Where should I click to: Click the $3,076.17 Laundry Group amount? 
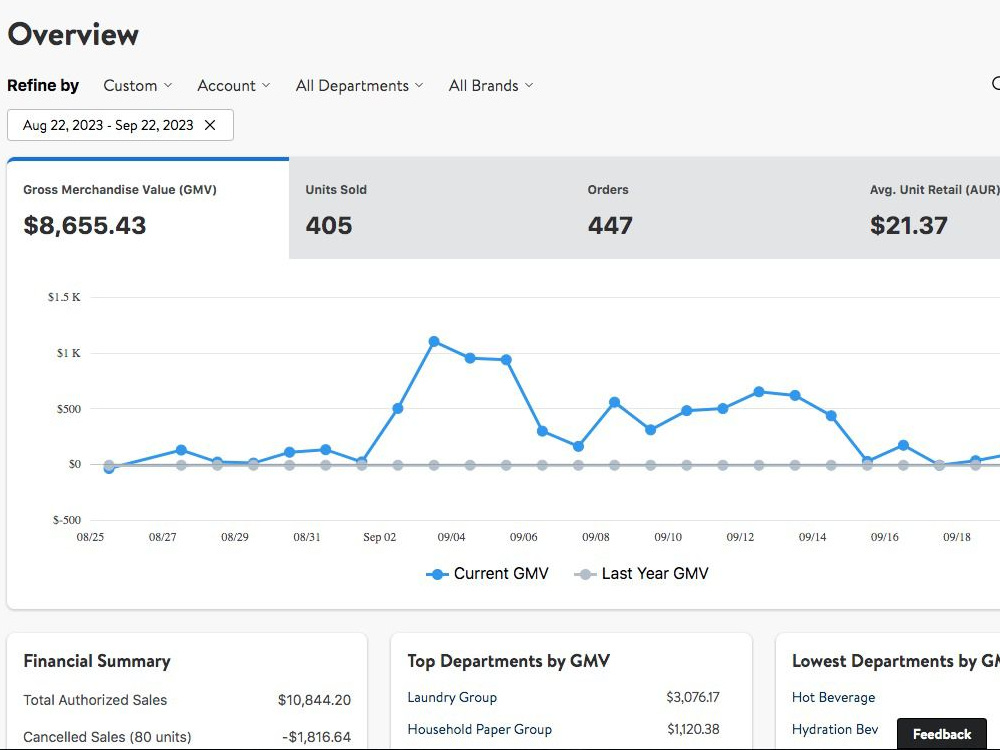tap(693, 697)
